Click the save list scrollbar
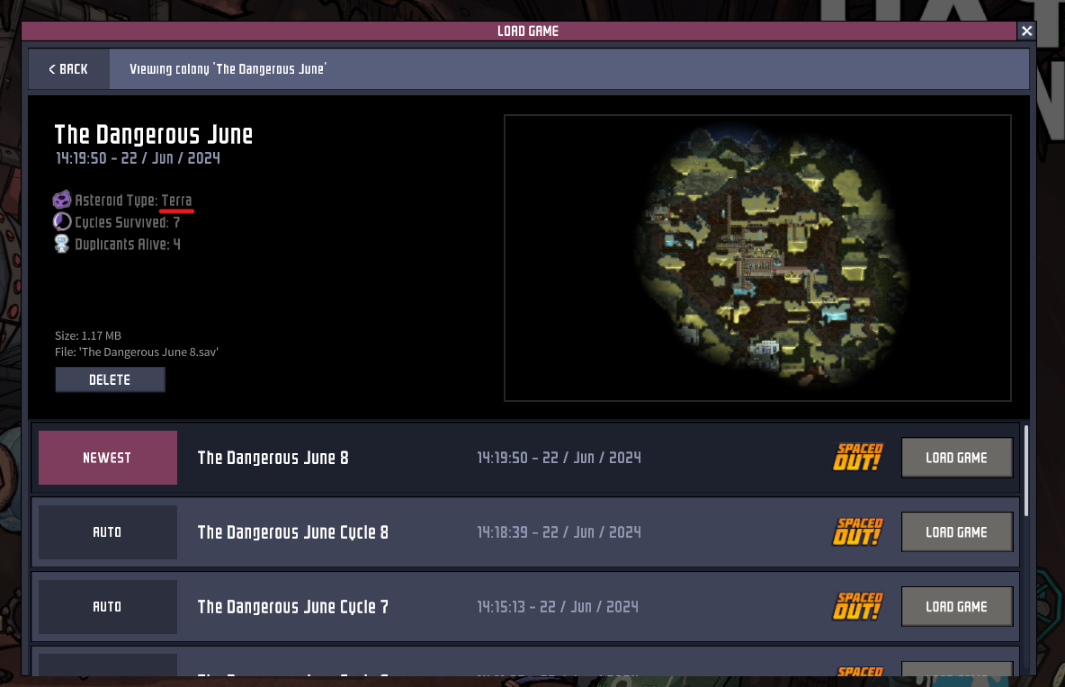This screenshot has width=1065, height=687. (1026, 470)
